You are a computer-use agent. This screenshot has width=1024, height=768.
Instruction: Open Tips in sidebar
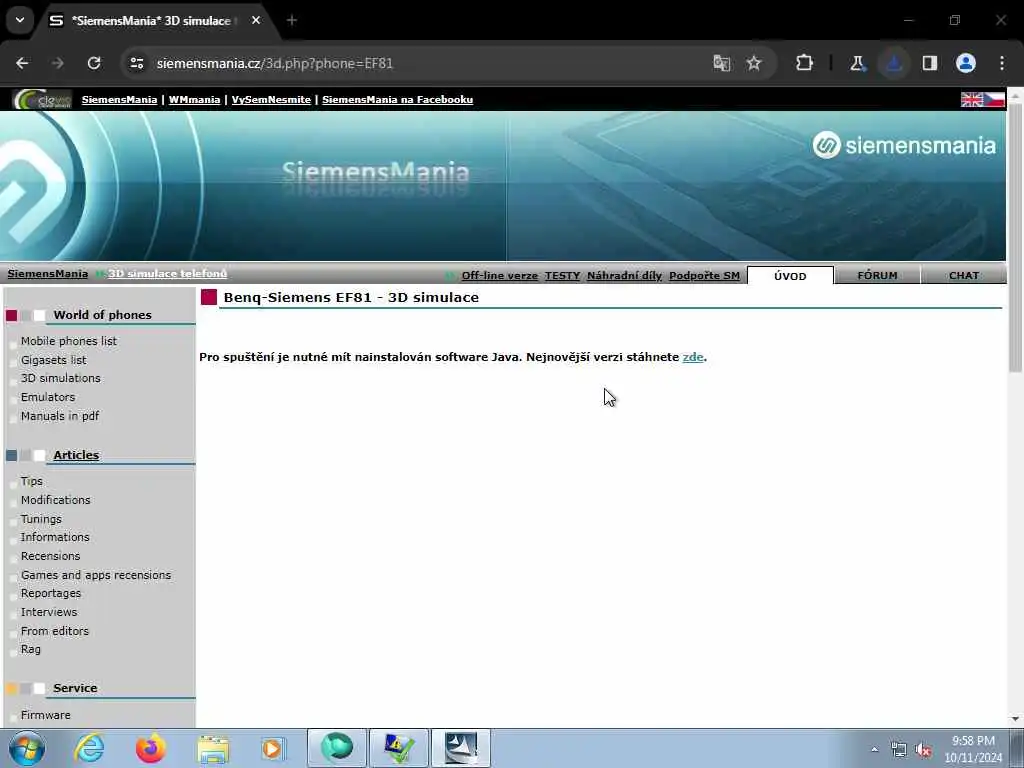click(31, 481)
